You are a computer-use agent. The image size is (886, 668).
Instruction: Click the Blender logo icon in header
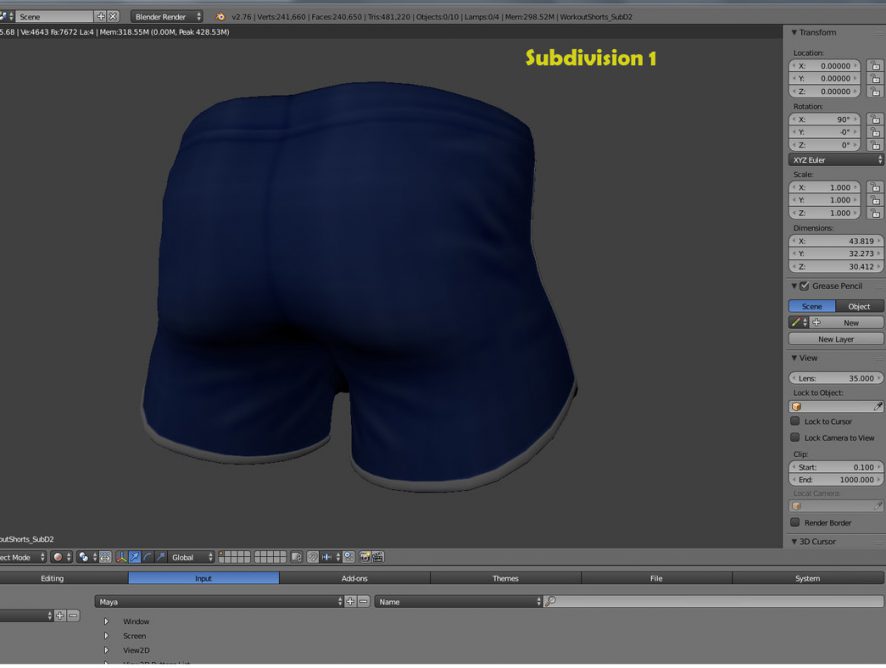coord(219,17)
